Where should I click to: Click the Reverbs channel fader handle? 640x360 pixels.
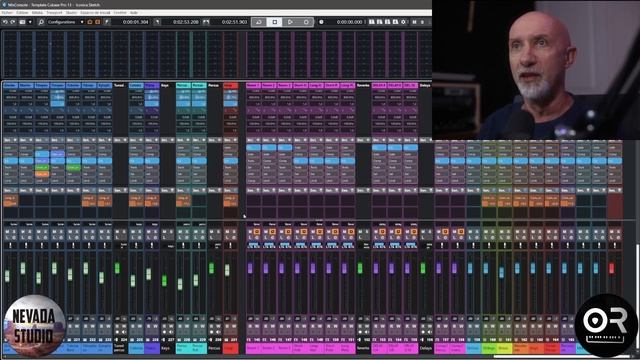[360, 268]
